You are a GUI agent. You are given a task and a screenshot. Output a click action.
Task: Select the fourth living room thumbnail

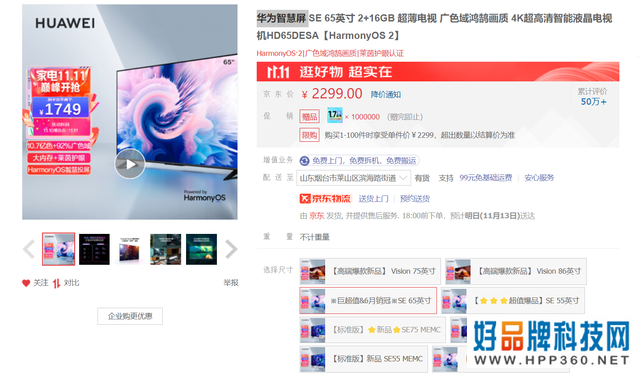point(165,249)
